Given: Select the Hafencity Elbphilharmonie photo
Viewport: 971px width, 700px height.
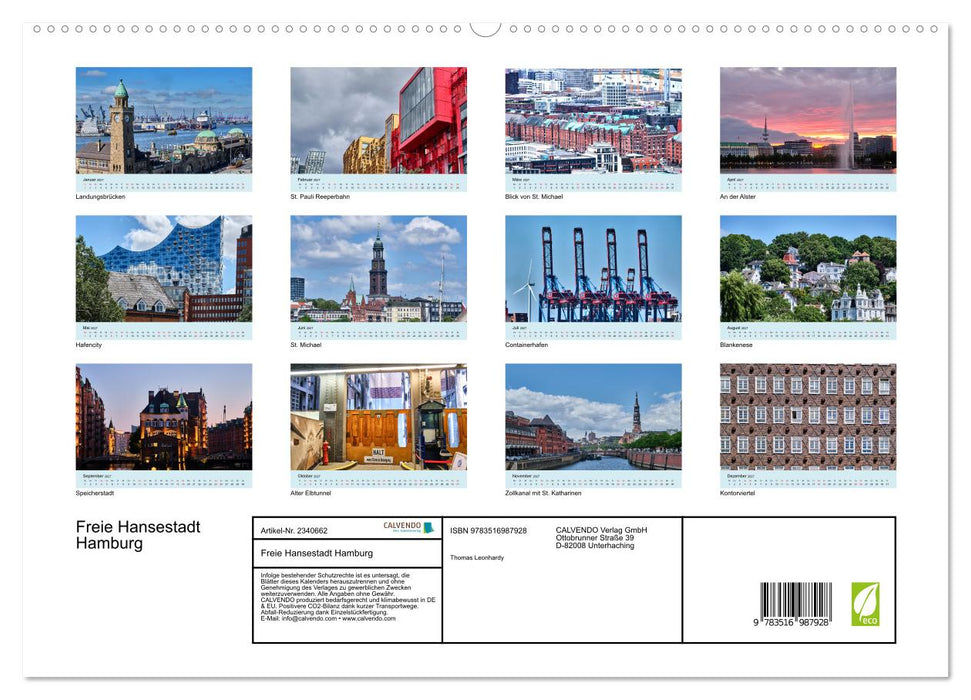Looking at the screenshot, I should pyautogui.click(x=163, y=268).
